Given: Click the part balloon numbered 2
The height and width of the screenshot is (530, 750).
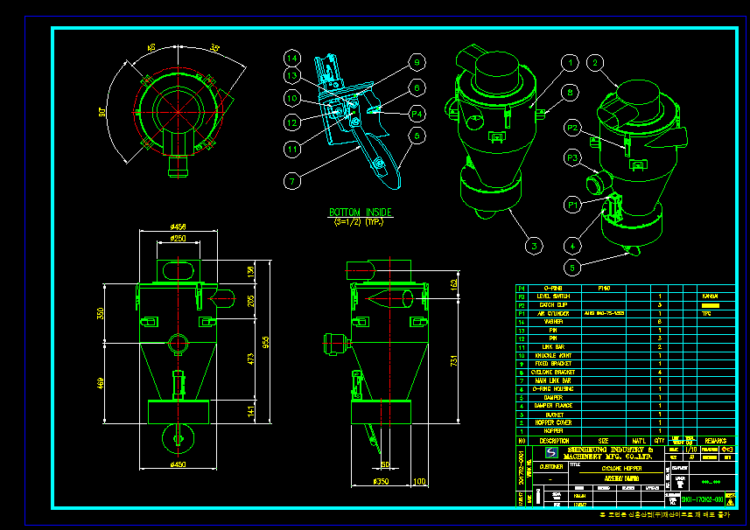Looking at the screenshot, I should click(x=597, y=63).
